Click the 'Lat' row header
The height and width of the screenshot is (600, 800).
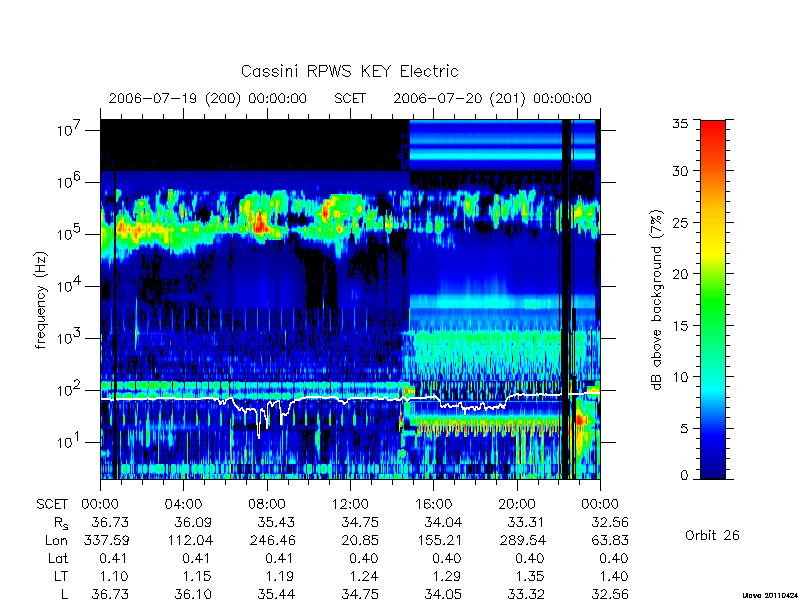click(x=58, y=559)
